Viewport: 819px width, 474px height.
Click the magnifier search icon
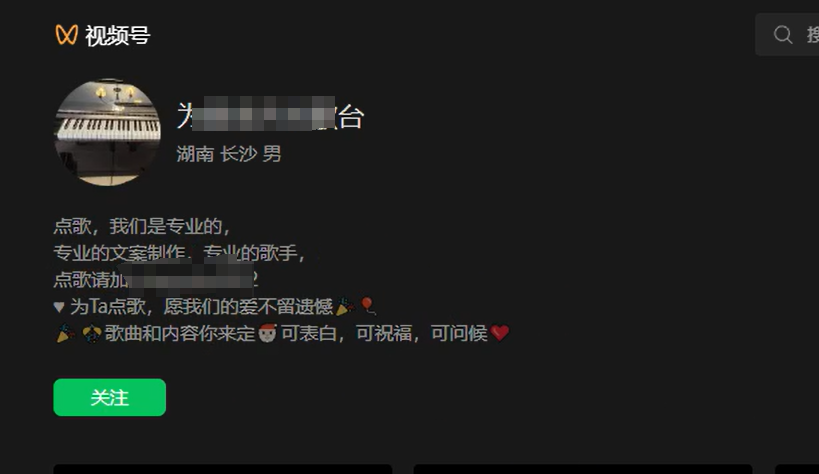point(782,35)
